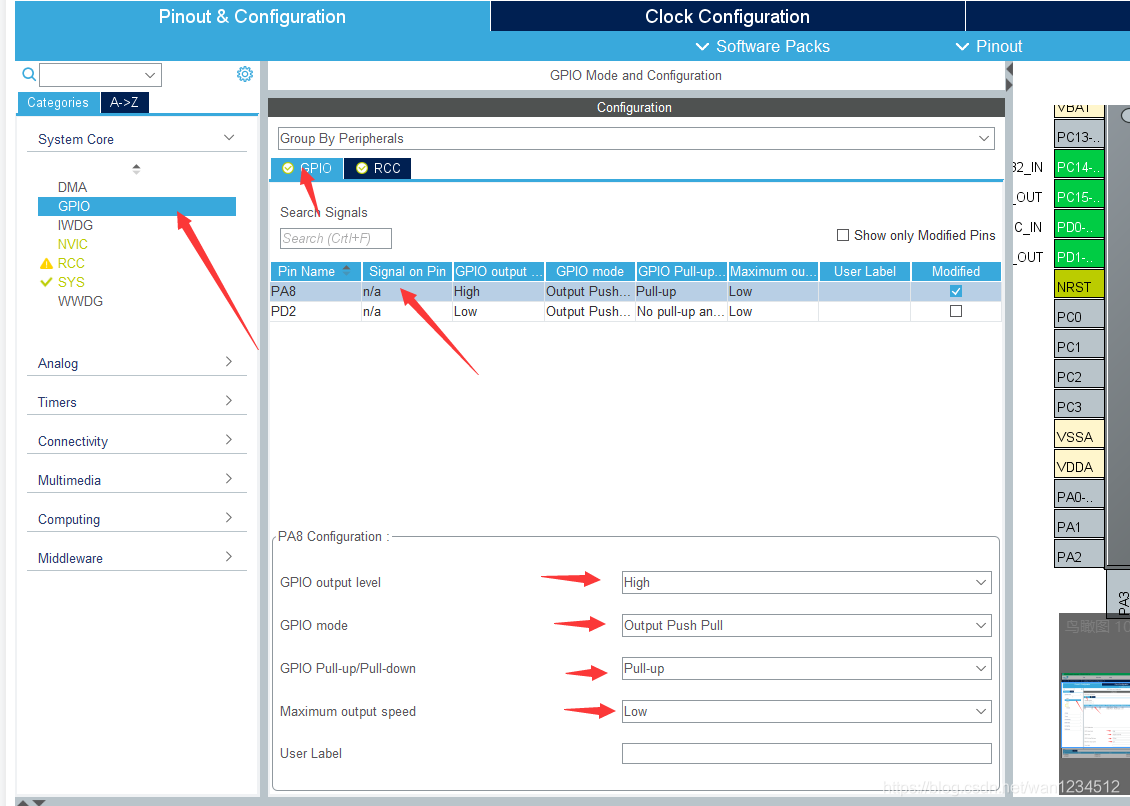This screenshot has width=1130, height=806.
Task: Click the User Label input field
Action: click(806, 753)
